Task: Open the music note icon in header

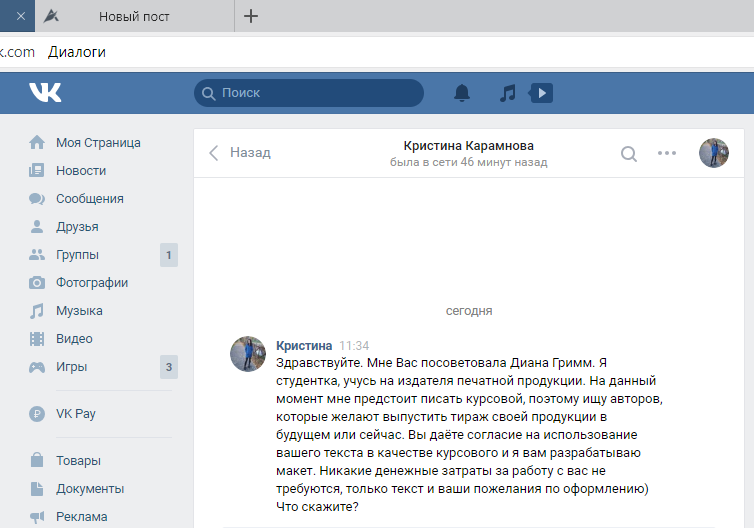Action: pyautogui.click(x=508, y=93)
